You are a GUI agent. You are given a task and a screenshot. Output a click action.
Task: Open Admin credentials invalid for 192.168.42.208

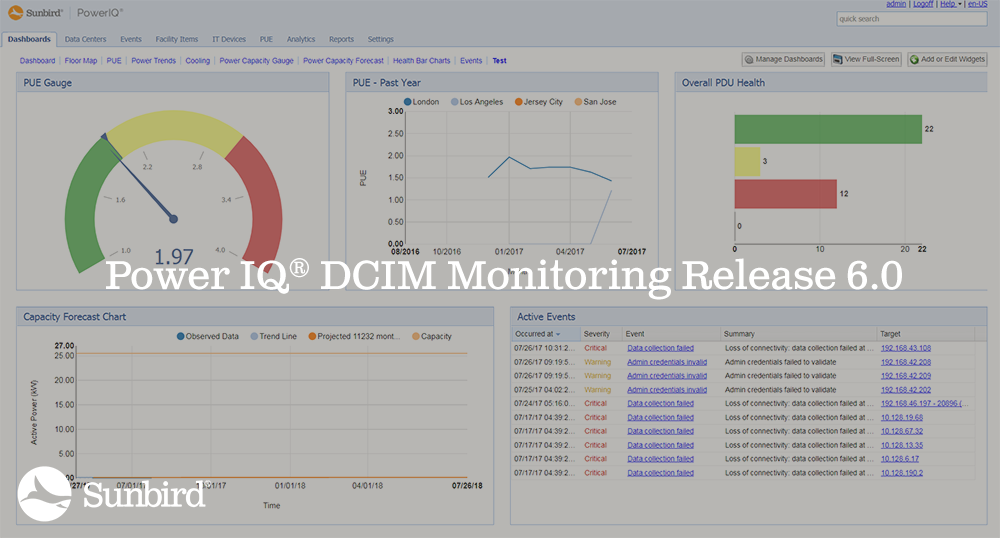(666, 362)
